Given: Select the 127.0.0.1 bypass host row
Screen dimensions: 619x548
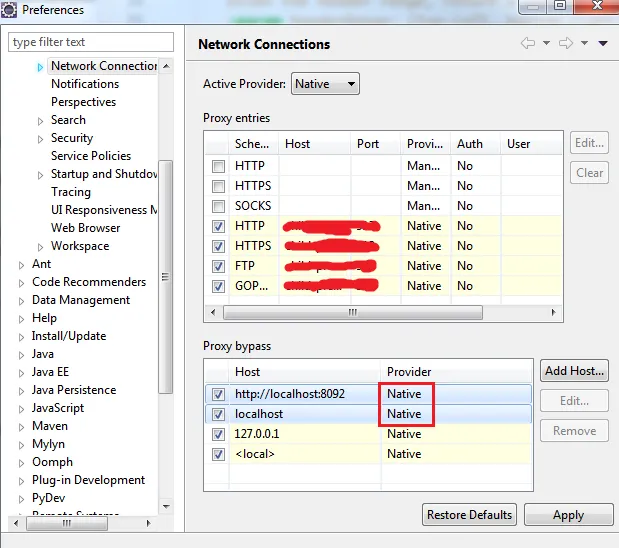Looking at the screenshot, I should [368, 434].
